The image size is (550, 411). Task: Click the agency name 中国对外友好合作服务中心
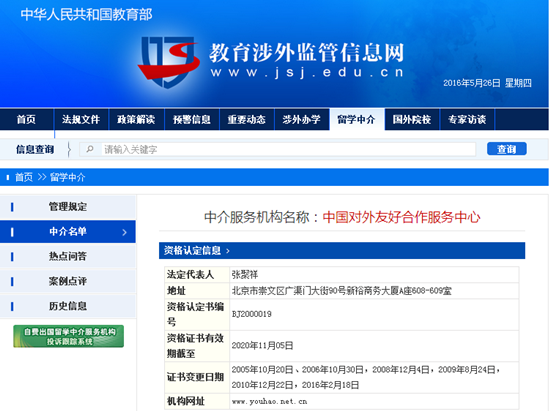pyautogui.click(x=401, y=217)
